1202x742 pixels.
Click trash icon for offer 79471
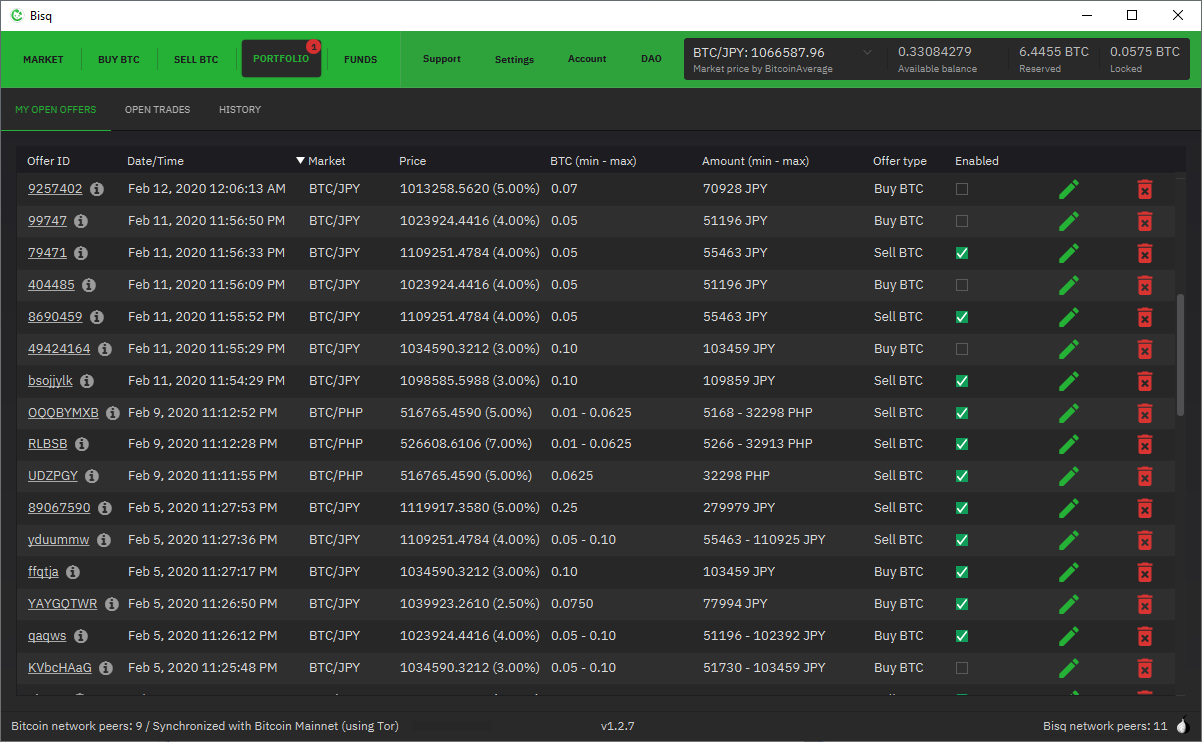1145,253
